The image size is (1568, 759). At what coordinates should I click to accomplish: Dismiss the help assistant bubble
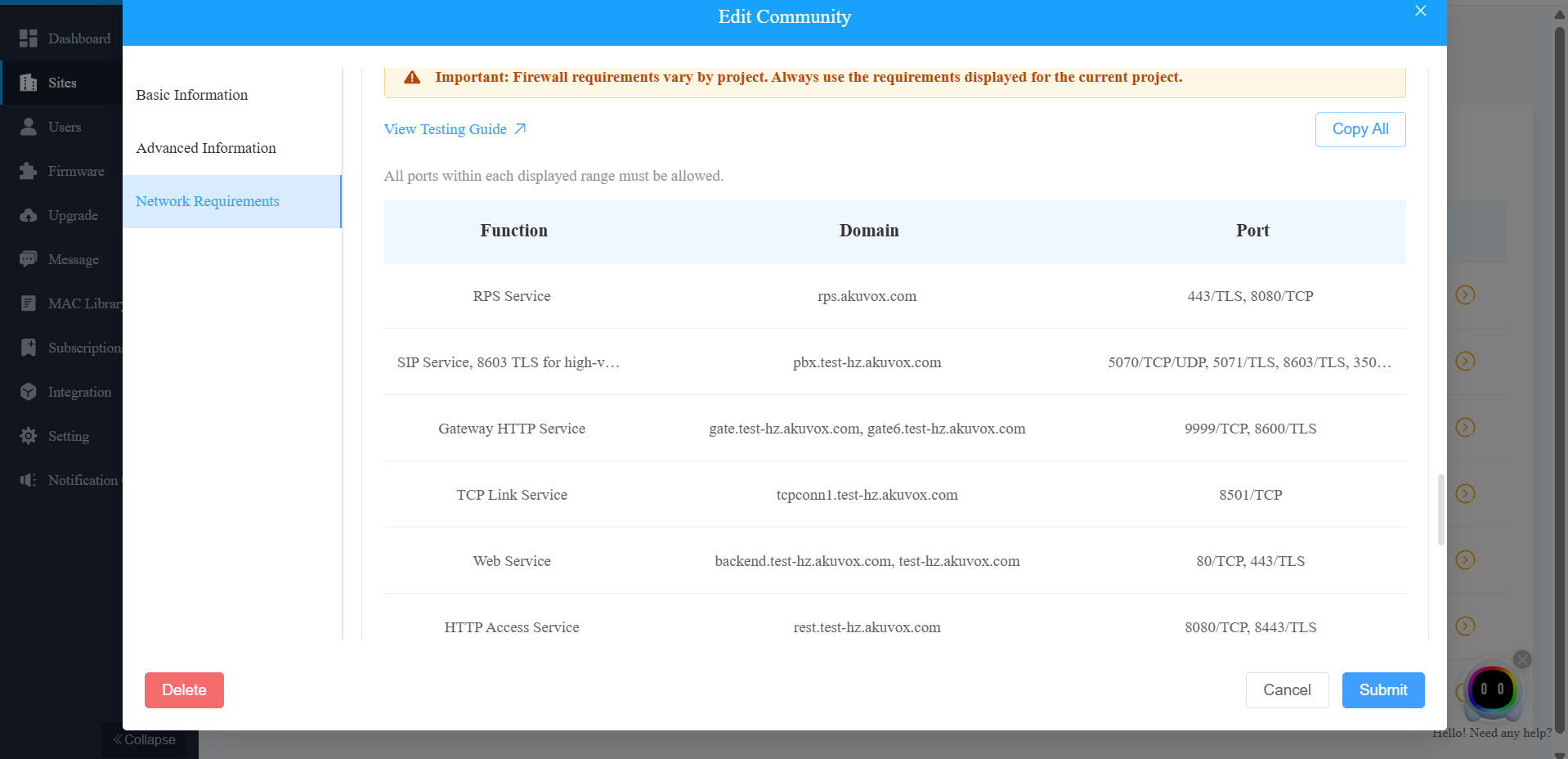(1522, 659)
